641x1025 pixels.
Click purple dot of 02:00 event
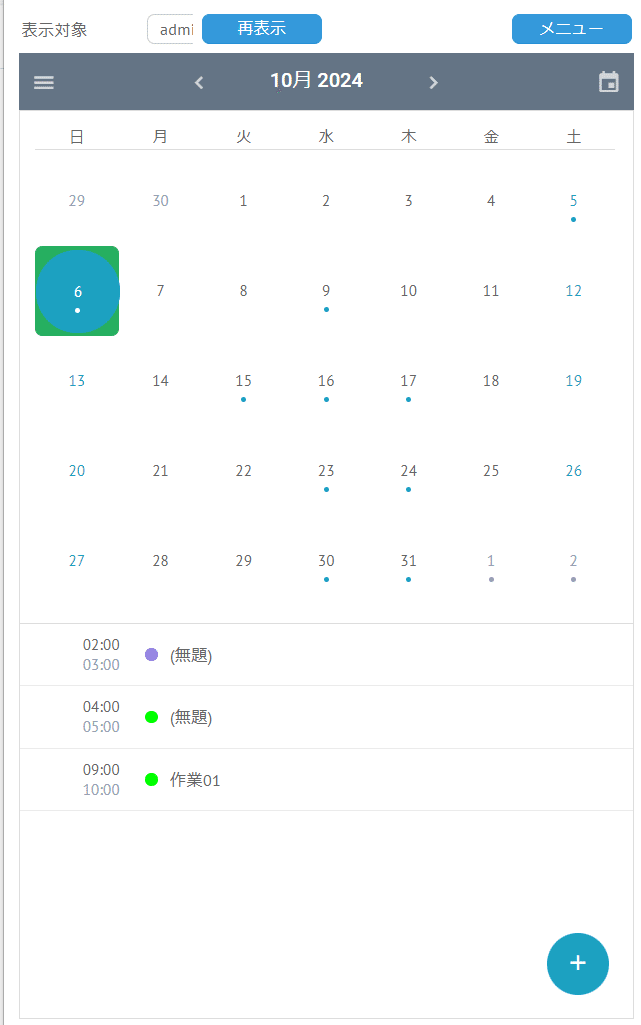152,654
